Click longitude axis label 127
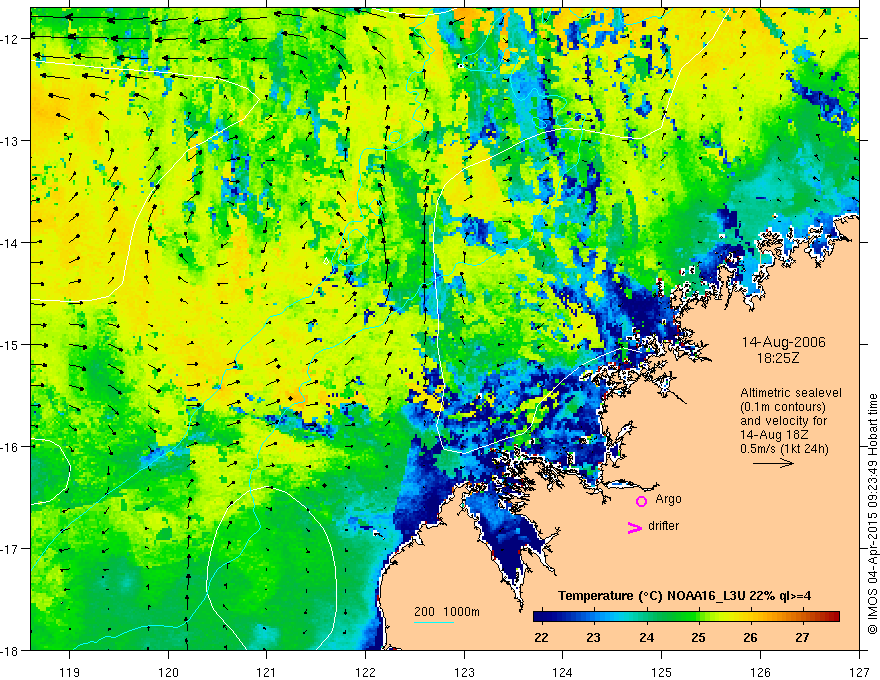The image size is (880, 680). pyautogui.click(x=859, y=672)
